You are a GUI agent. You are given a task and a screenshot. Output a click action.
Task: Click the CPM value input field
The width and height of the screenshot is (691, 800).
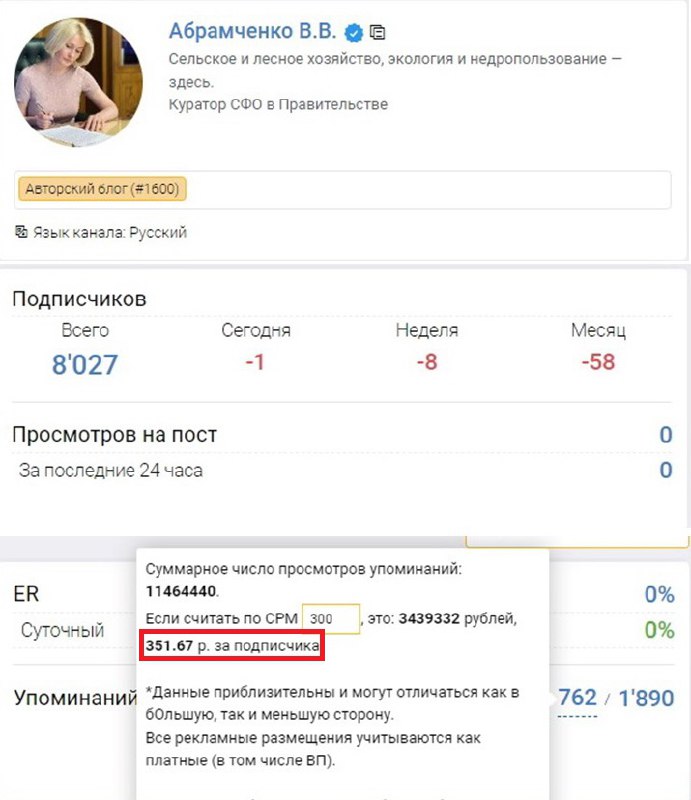point(331,619)
